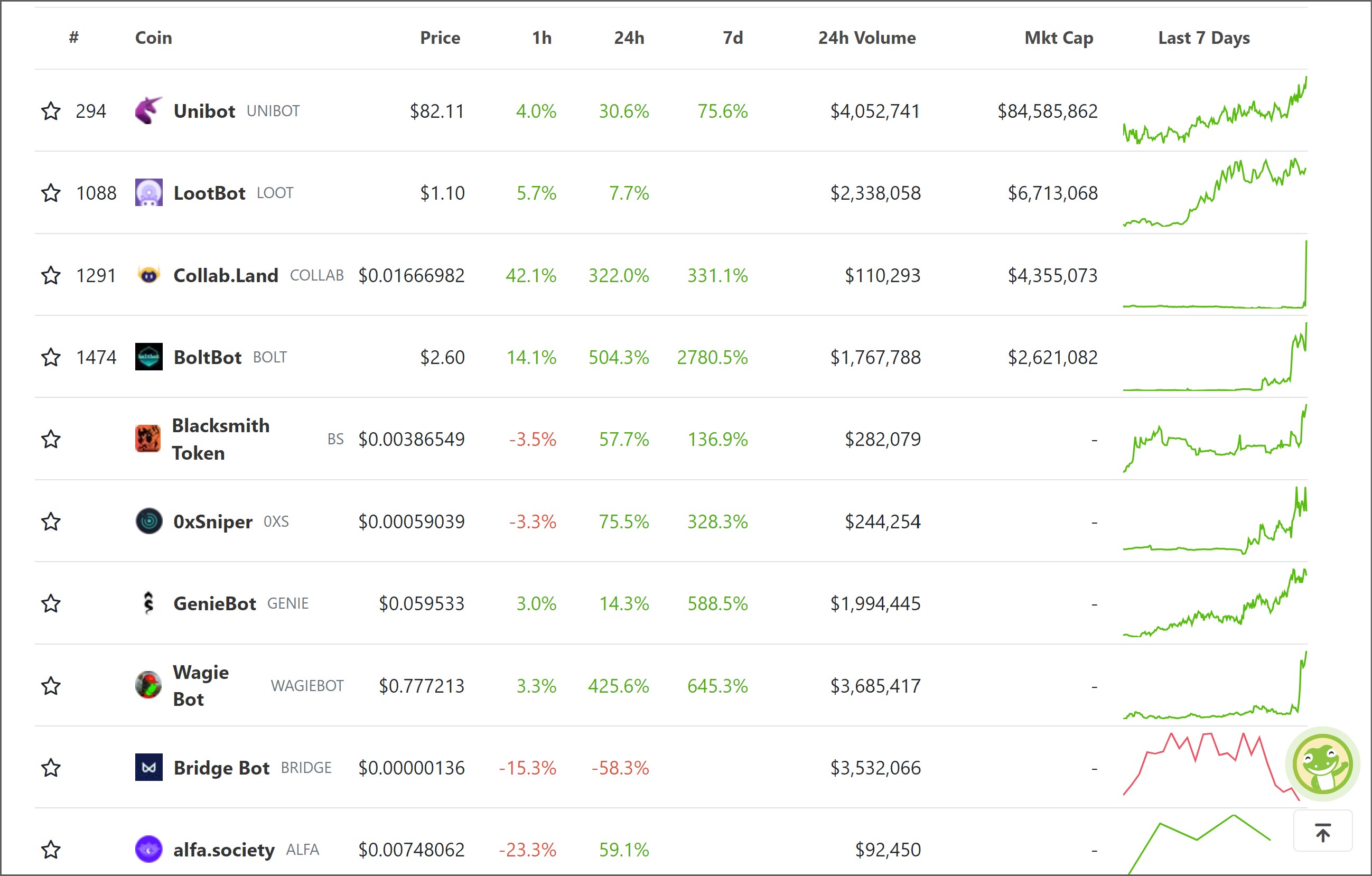Open the GenieBot coin link

215,603
